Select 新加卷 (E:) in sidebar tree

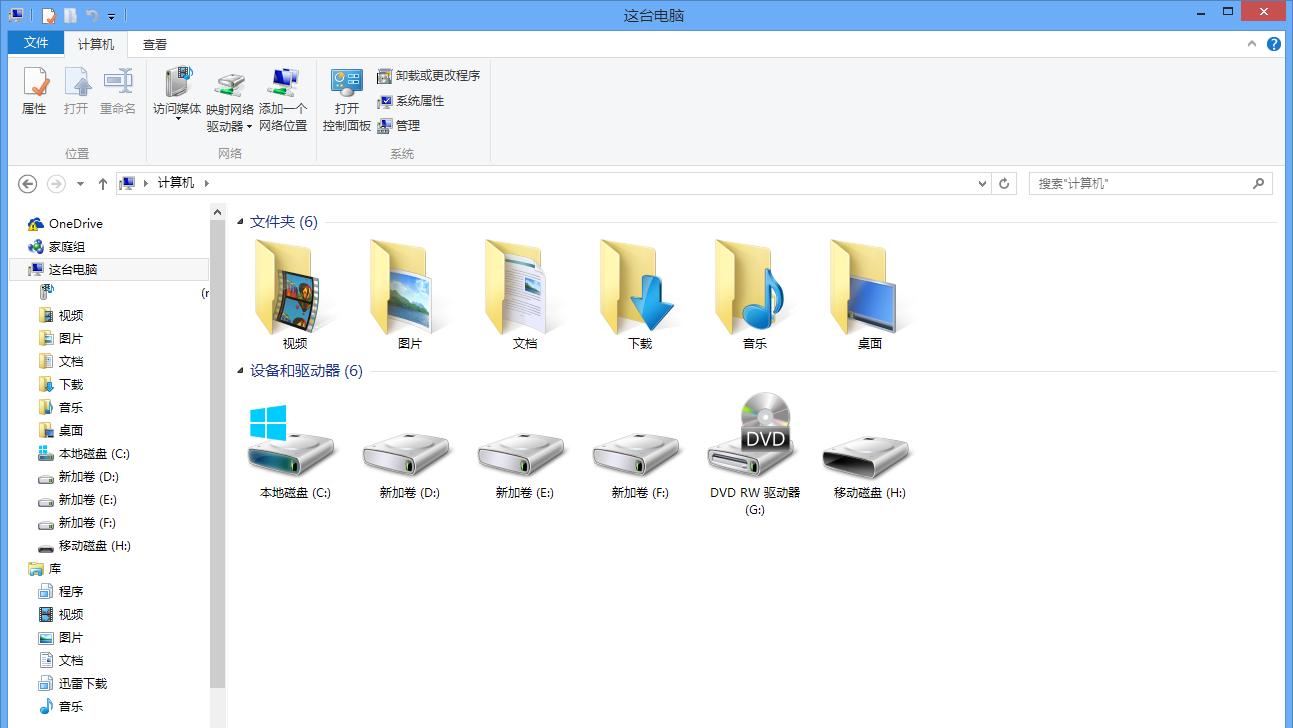pyautogui.click(x=88, y=500)
